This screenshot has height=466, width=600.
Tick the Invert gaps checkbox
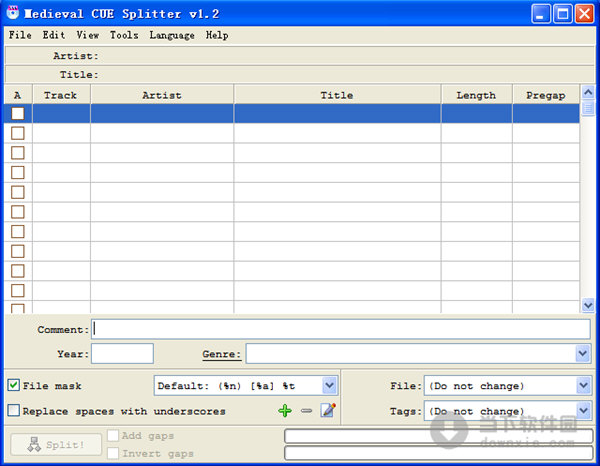coord(113,453)
